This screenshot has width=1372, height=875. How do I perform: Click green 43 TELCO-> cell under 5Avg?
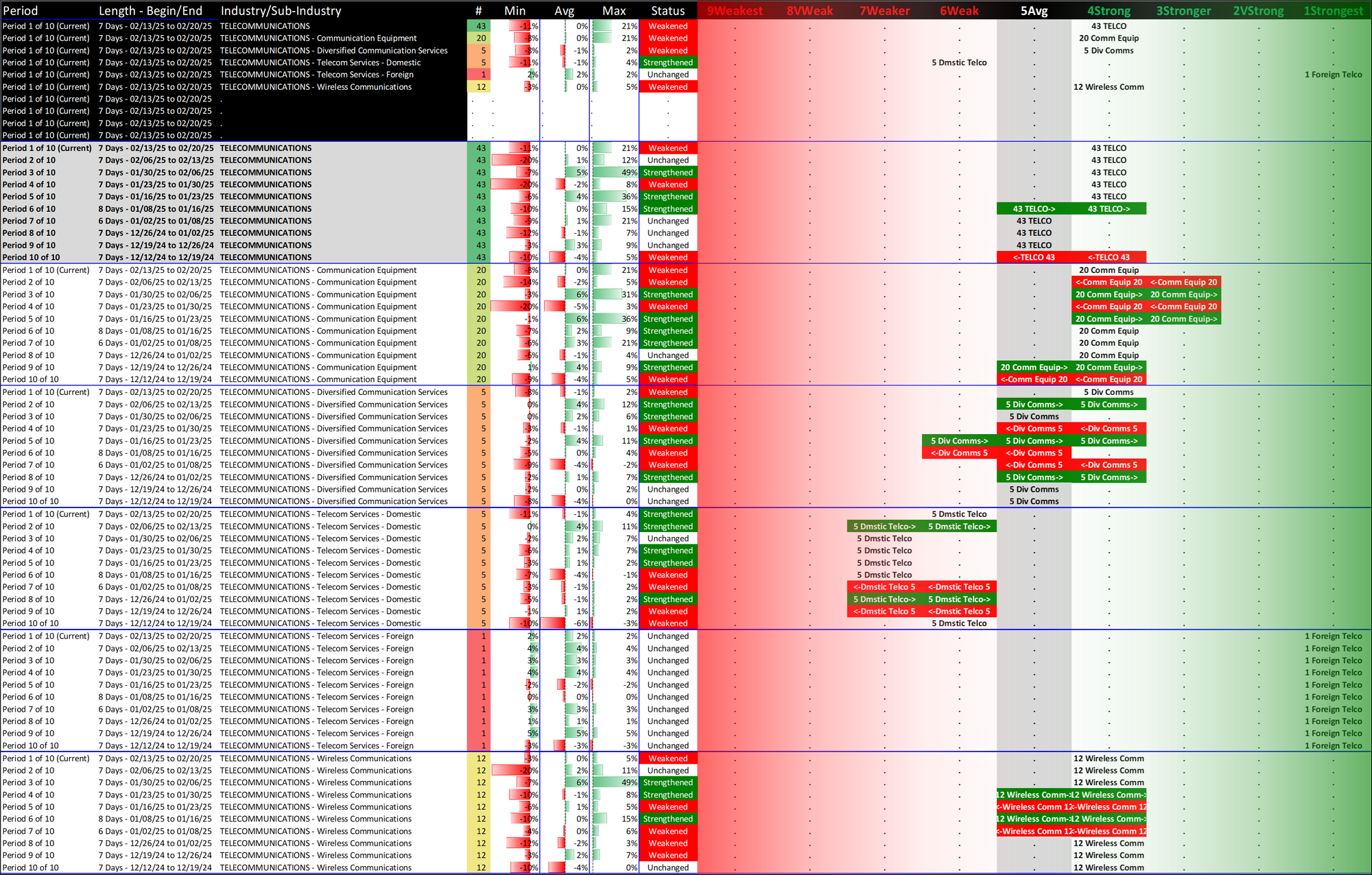point(1034,209)
